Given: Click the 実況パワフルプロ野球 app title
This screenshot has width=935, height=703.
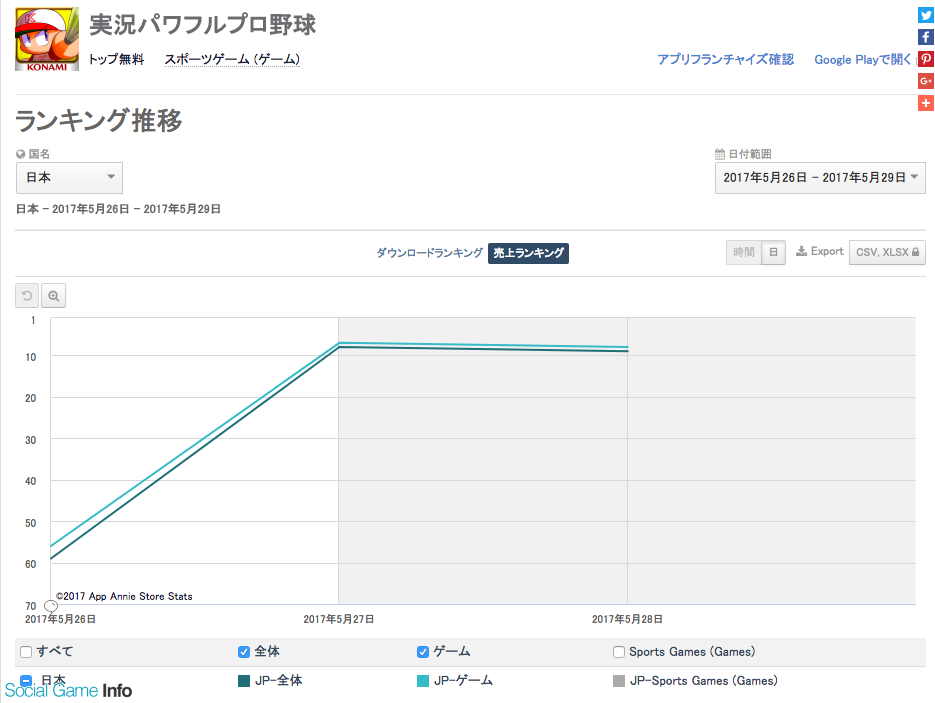Looking at the screenshot, I should coord(203,24).
